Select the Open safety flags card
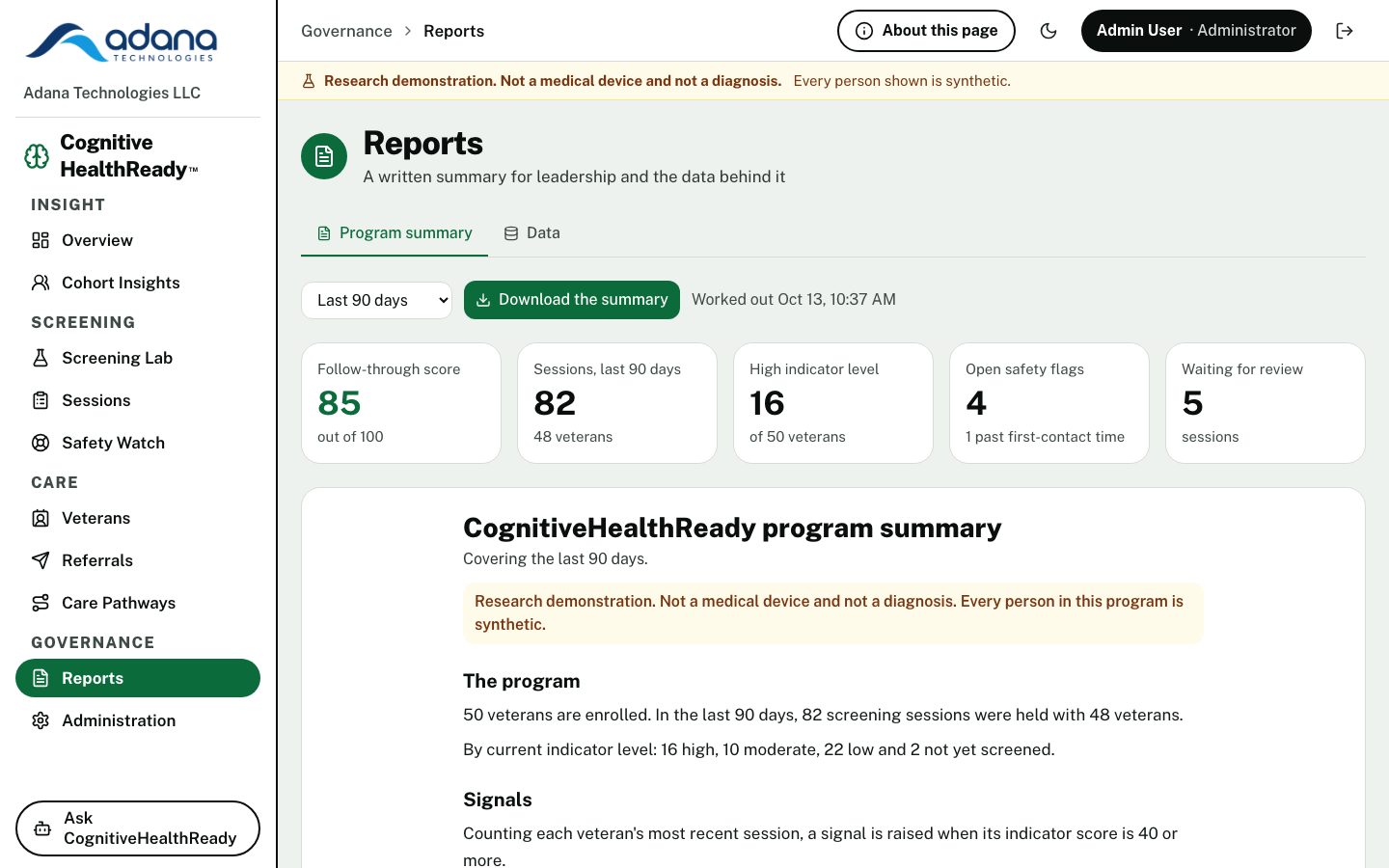1389x868 pixels. point(1049,403)
